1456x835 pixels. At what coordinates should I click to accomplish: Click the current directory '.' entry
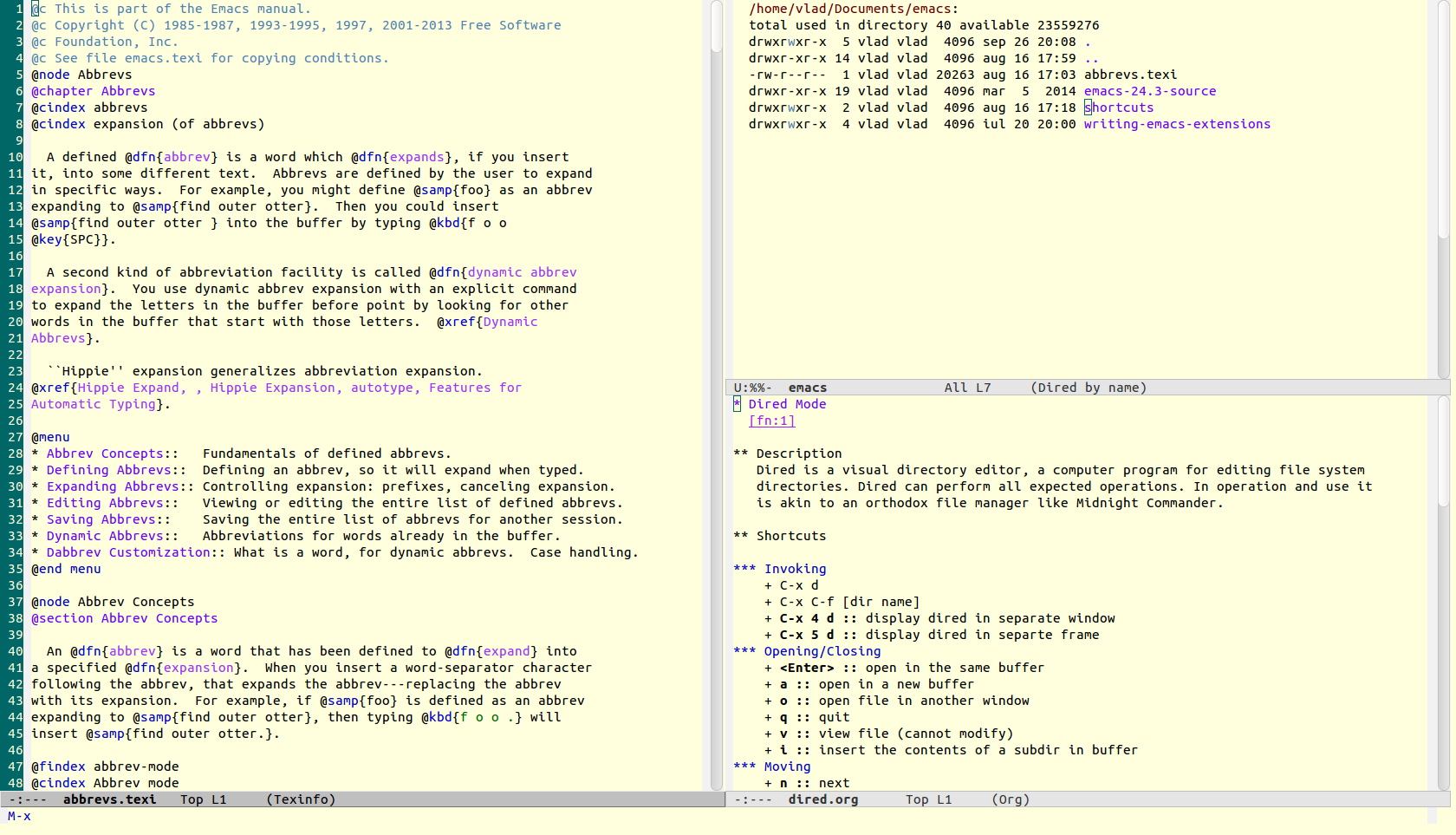point(1088,42)
